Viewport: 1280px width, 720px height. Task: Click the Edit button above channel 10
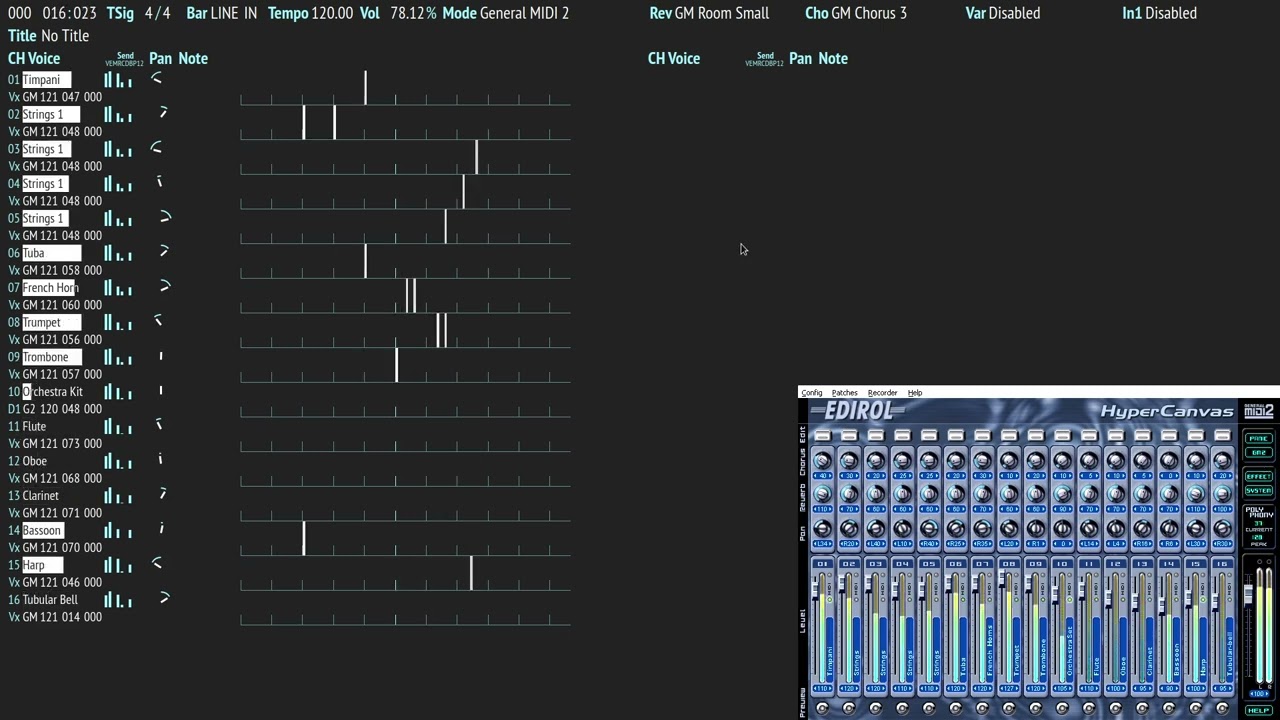coord(1063,435)
